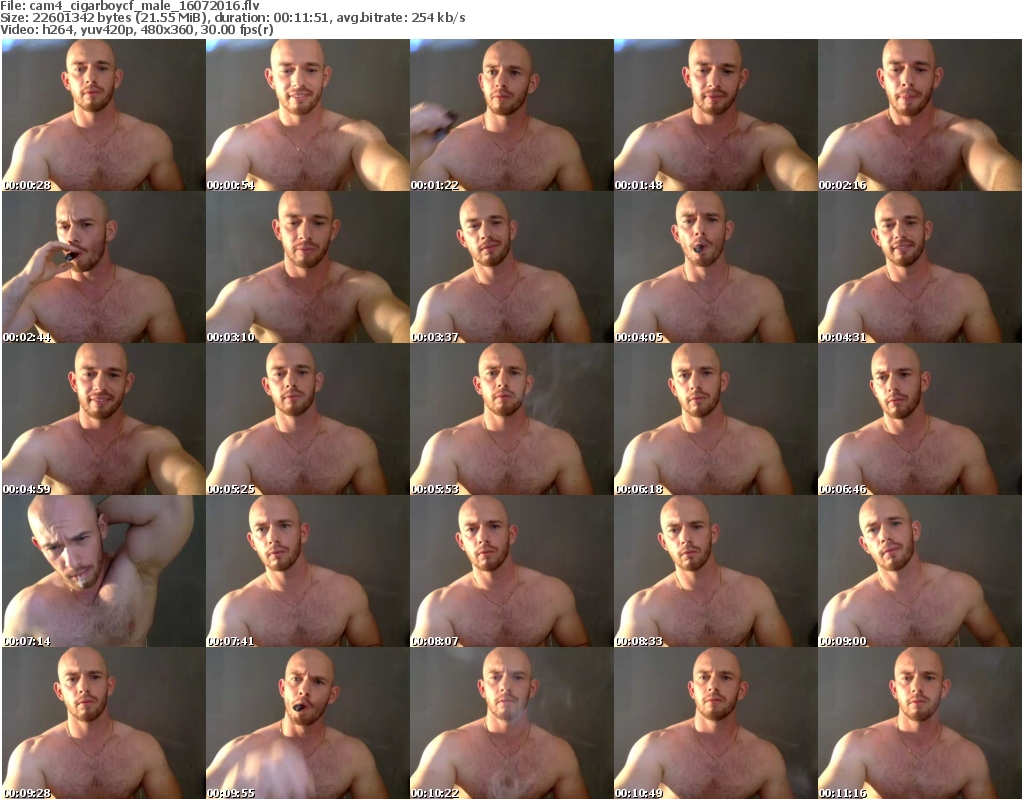The width and height of the screenshot is (1024, 799).
Task: Select the thumbnail stamped 00:08:07
Action: coord(511,572)
